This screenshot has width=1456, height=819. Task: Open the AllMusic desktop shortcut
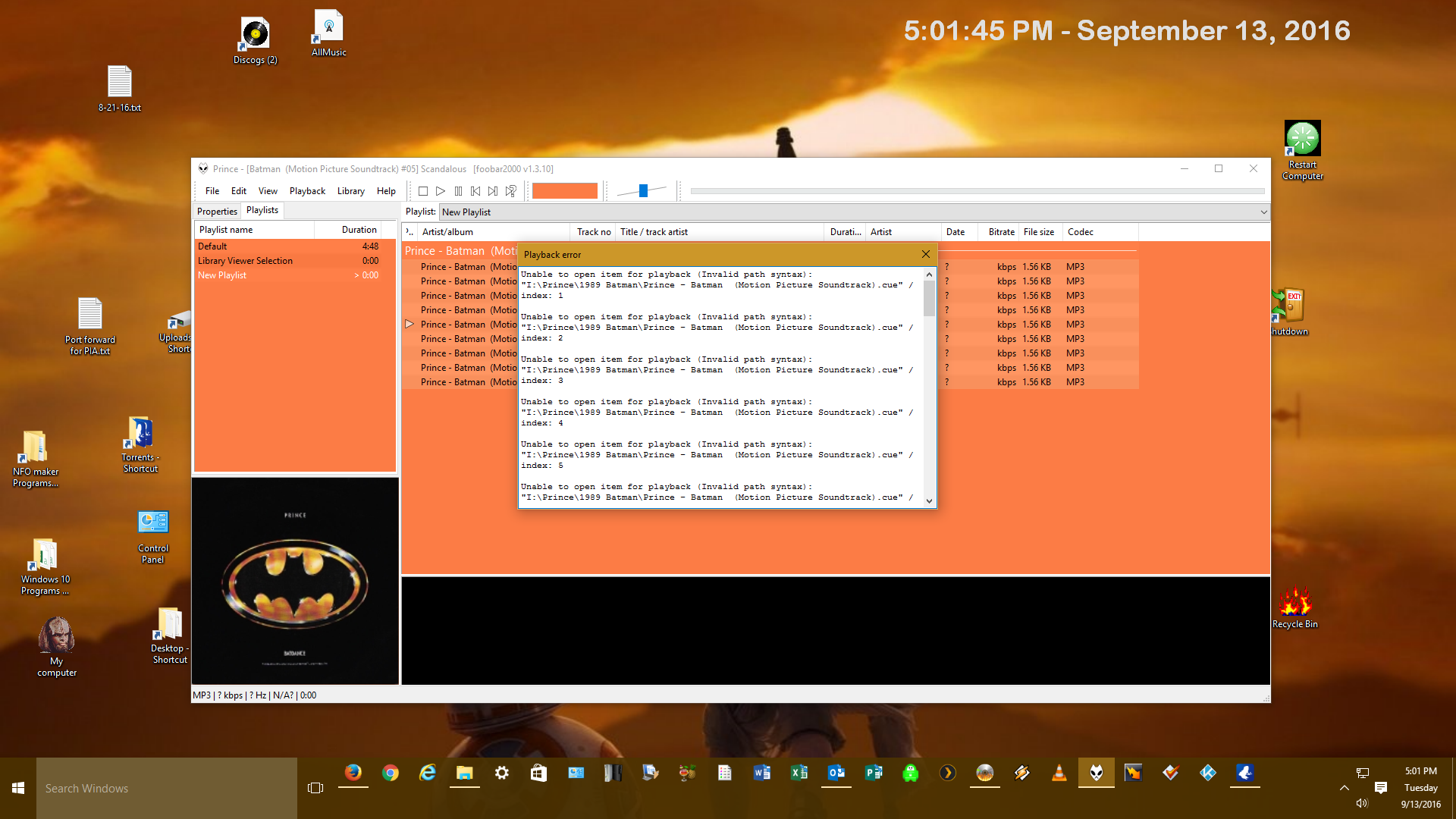pyautogui.click(x=329, y=33)
